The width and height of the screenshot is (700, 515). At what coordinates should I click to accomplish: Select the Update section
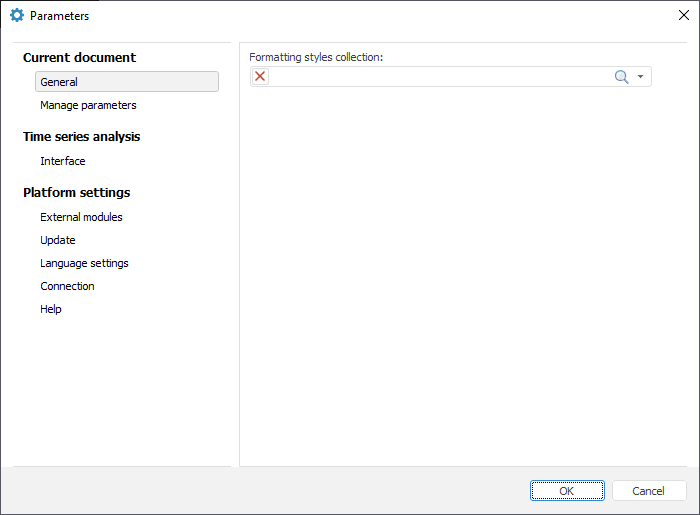click(58, 240)
